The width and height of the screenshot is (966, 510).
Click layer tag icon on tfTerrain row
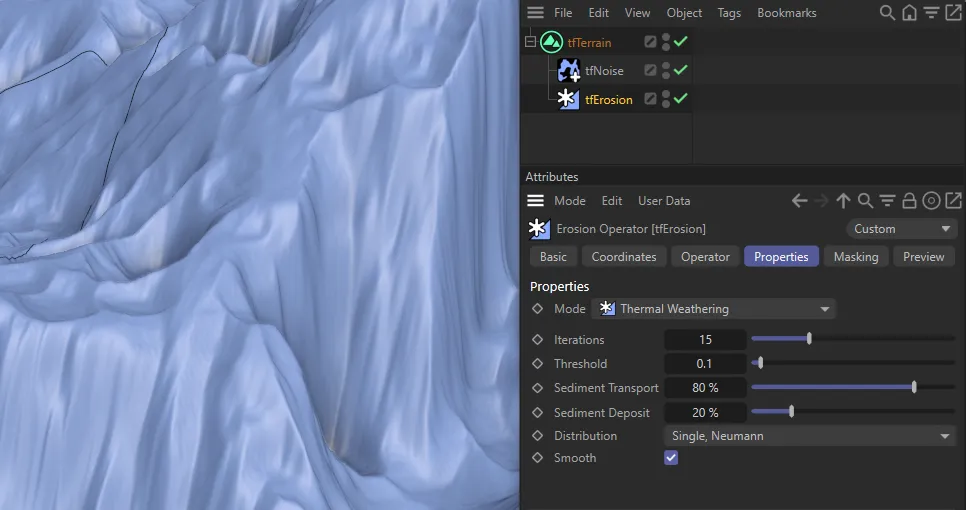(650, 41)
